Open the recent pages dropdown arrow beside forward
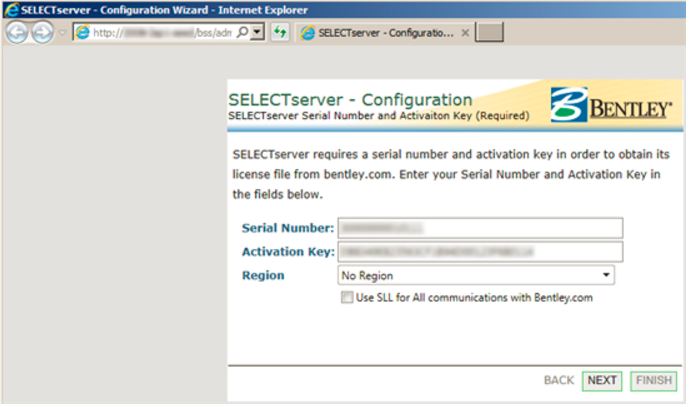Image resolution: width=689 pixels, height=407 pixels. 62,33
